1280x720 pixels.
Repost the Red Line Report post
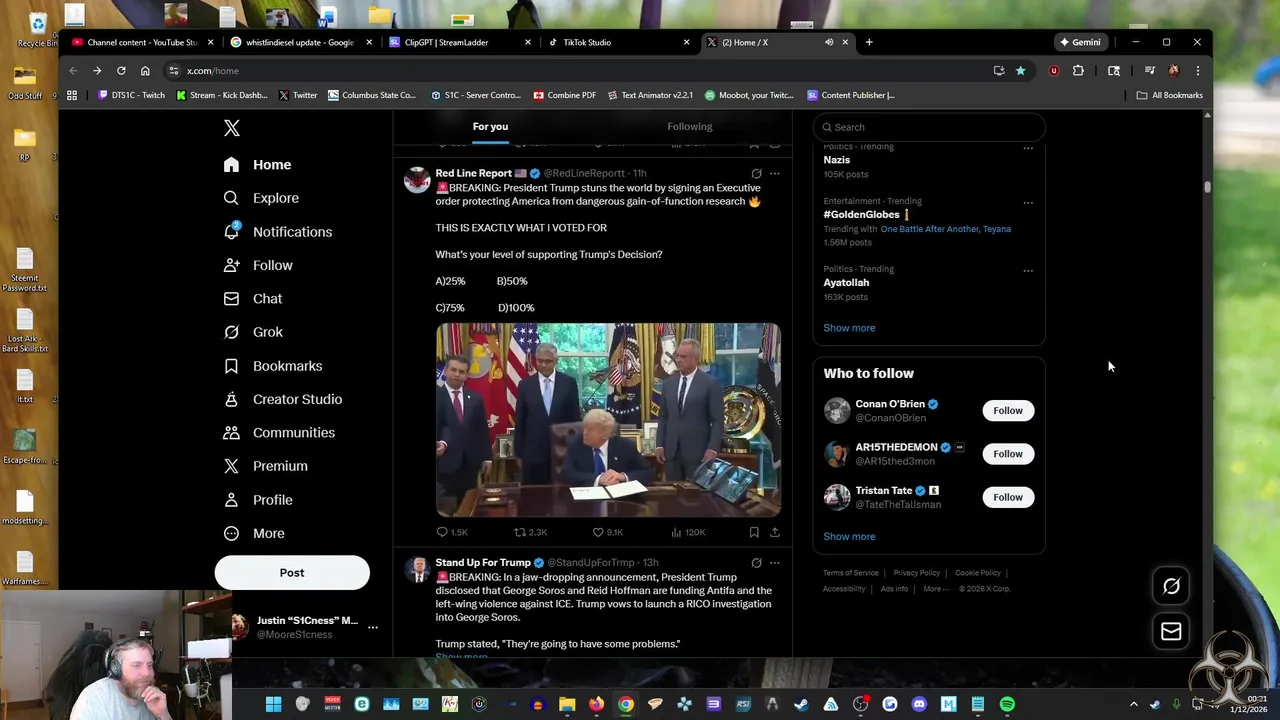(530, 532)
